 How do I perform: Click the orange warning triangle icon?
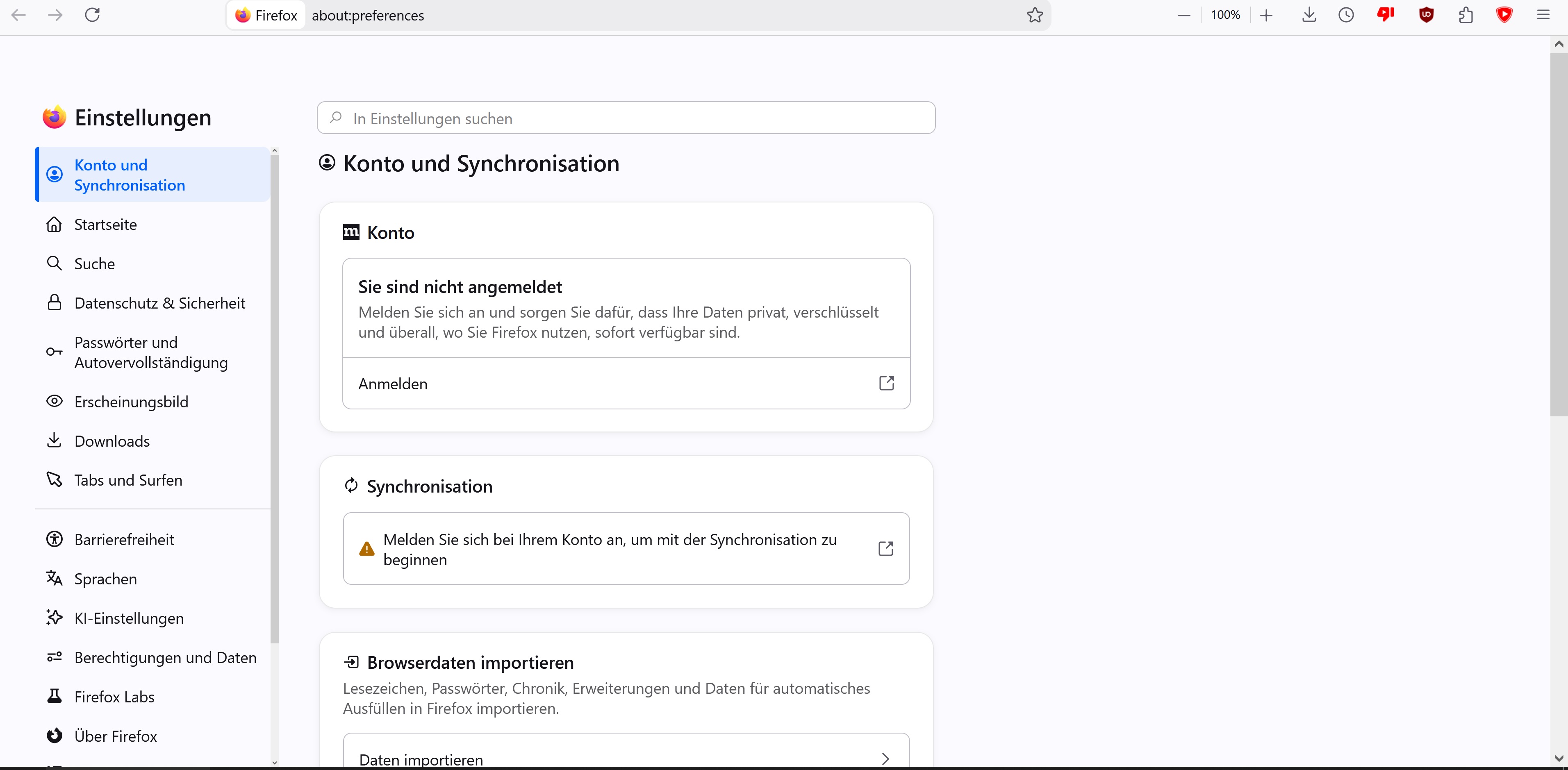click(x=367, y=549)
